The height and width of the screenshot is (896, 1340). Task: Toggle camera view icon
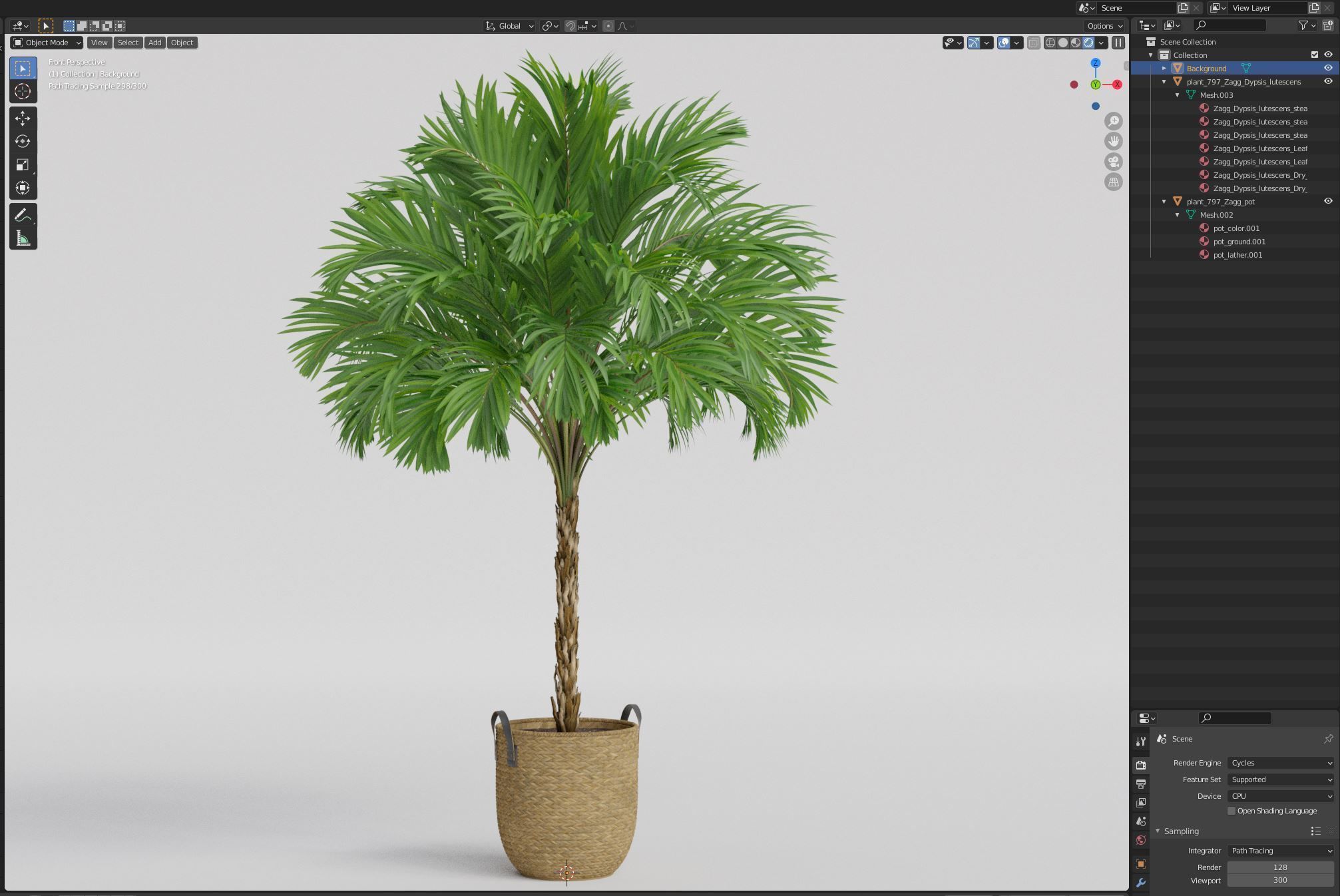click(x=1113, y=162)
